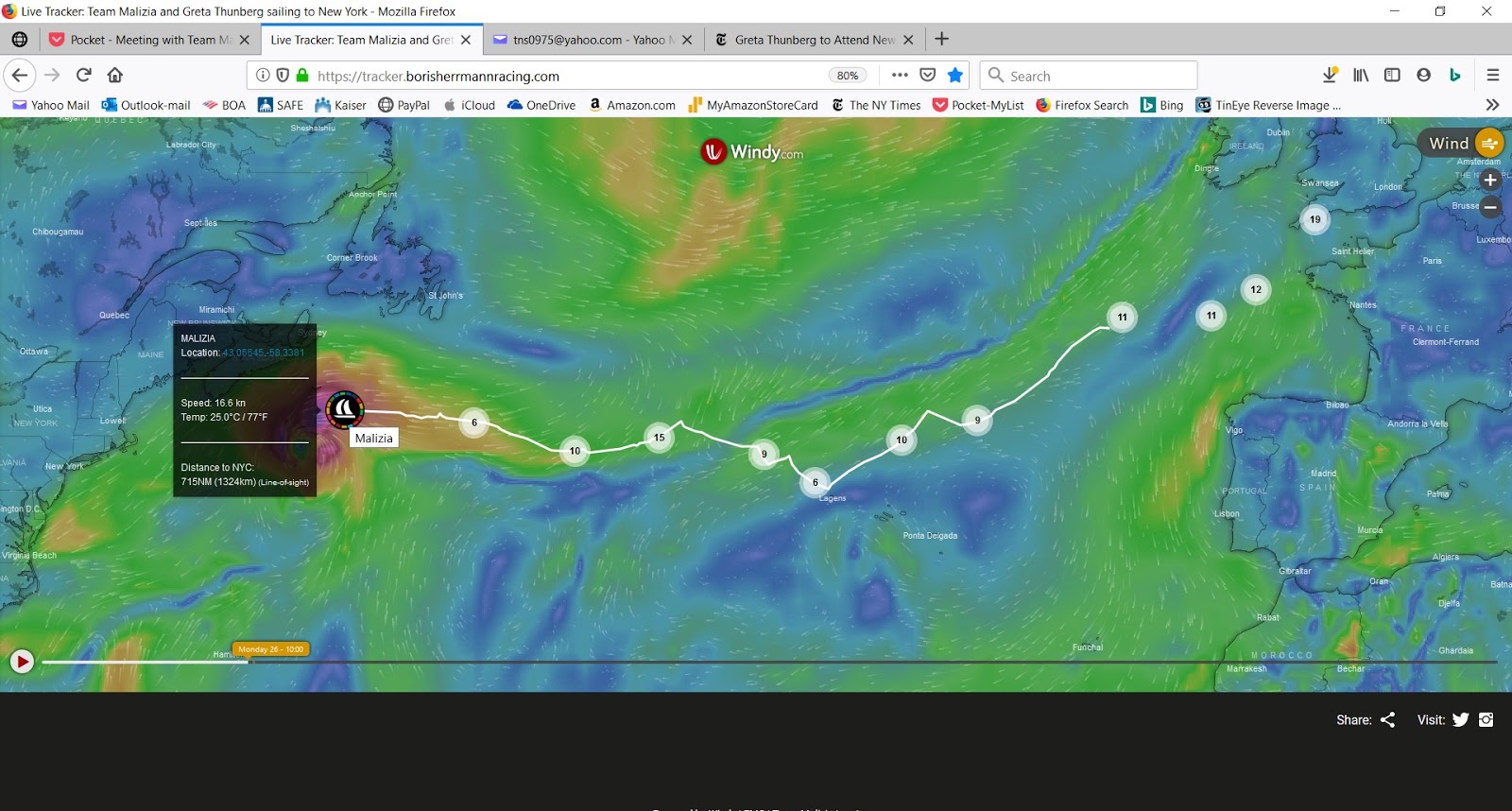This screenshot has height=811, width=1512.
Task: Click the green padlock security icon
Action: [302, 76]
